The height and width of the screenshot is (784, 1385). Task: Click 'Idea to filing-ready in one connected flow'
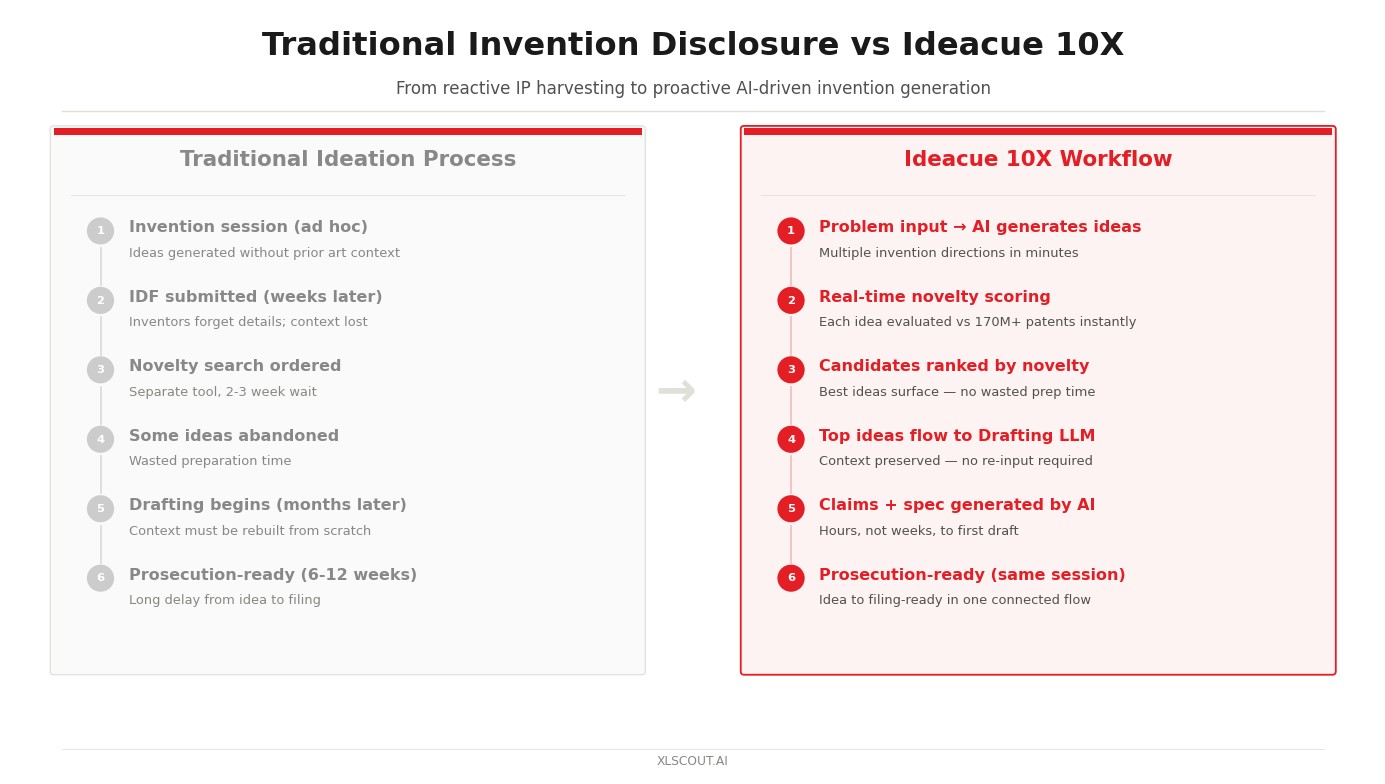pos(955,601)
